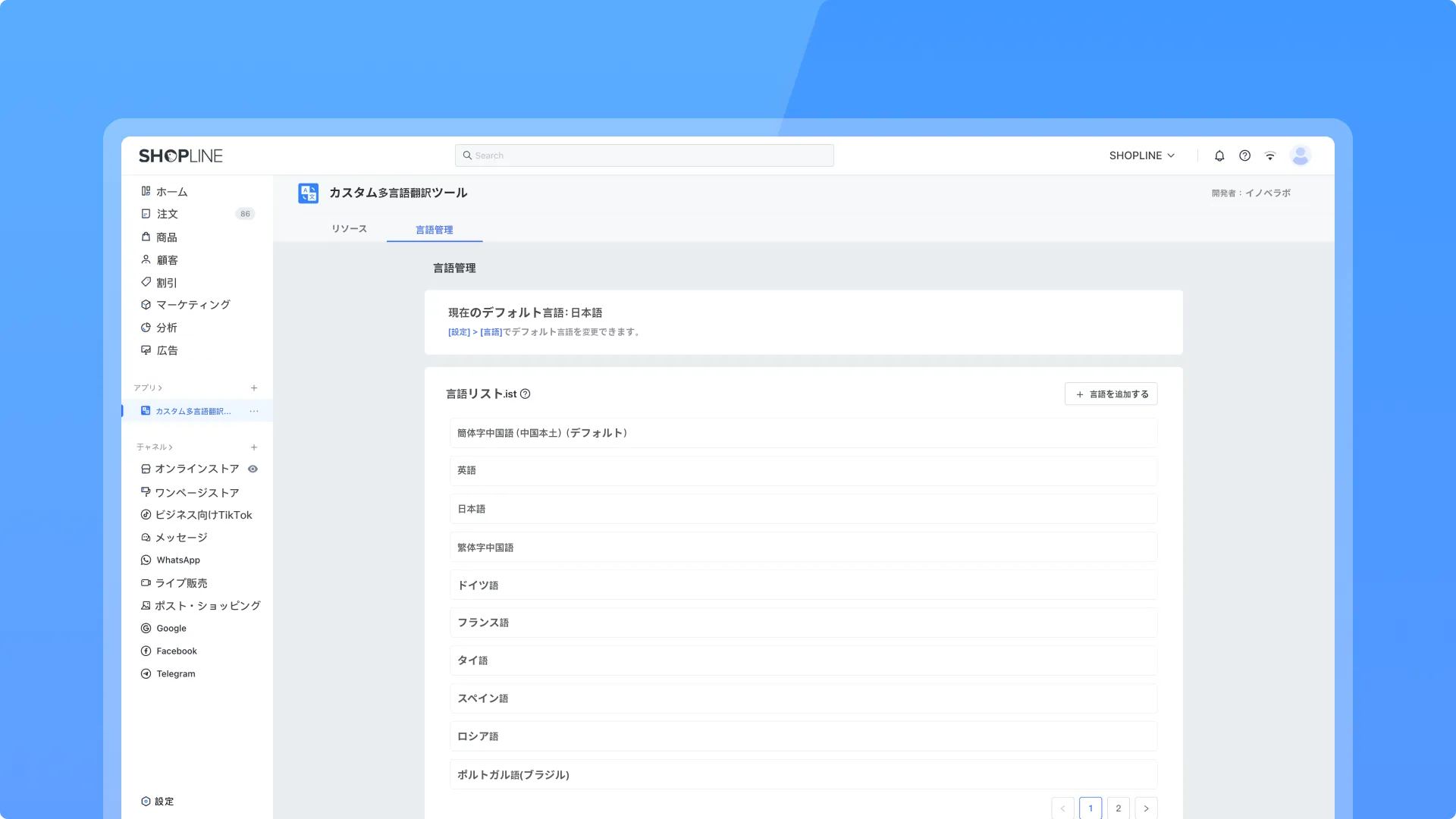Select page 1 button

click(1090, 808)
